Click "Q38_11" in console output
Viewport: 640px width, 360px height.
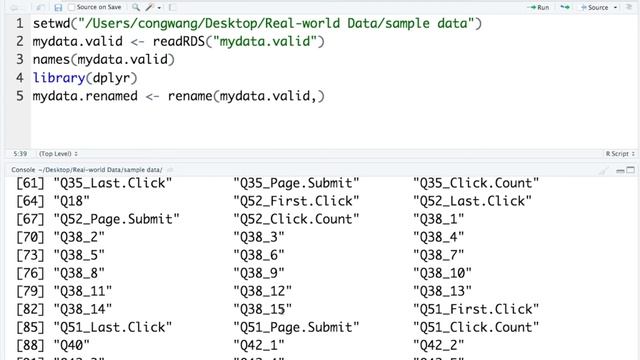point(83,291)
